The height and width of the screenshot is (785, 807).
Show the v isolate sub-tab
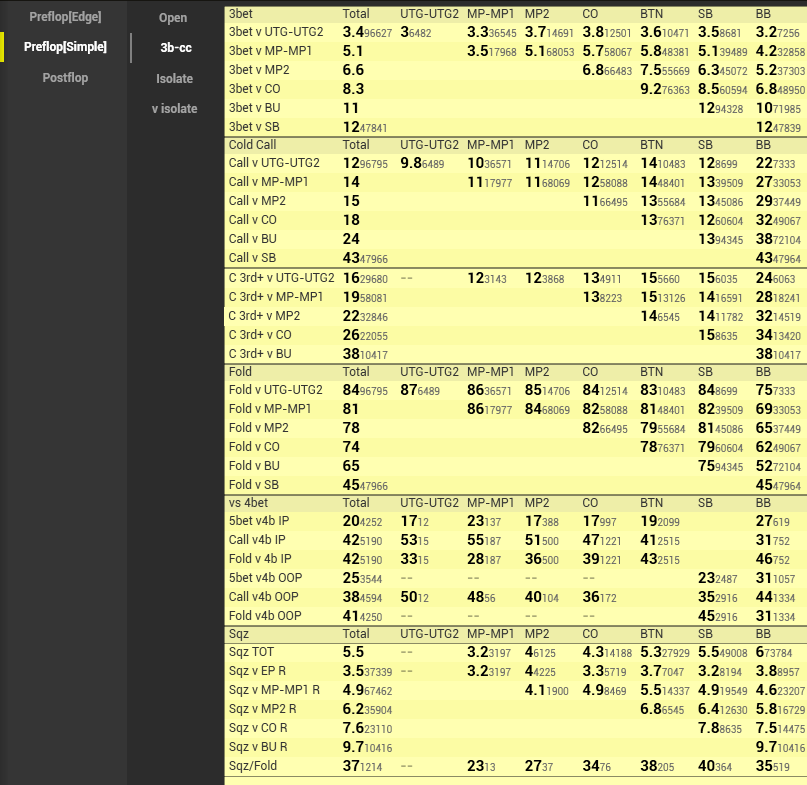tap(175, 108)
